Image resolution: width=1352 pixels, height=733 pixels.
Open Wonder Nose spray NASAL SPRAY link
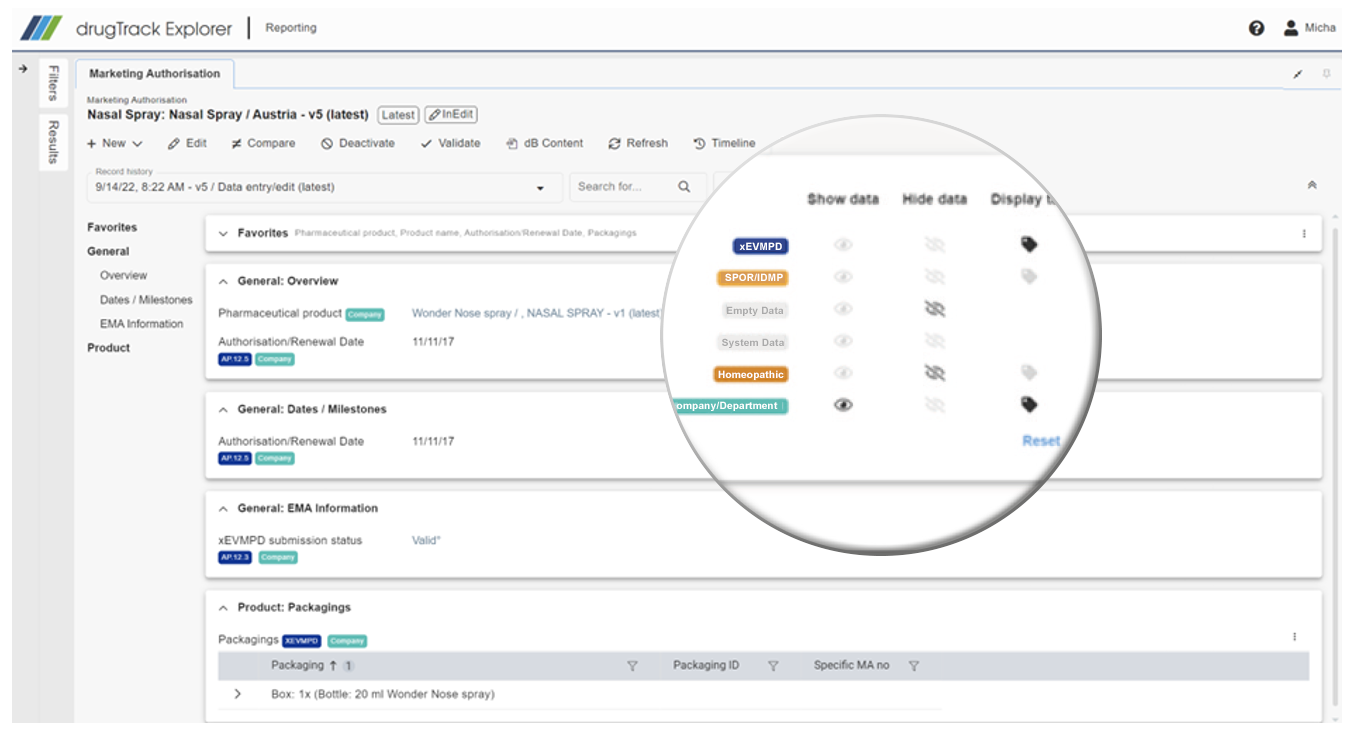[536, 313]
